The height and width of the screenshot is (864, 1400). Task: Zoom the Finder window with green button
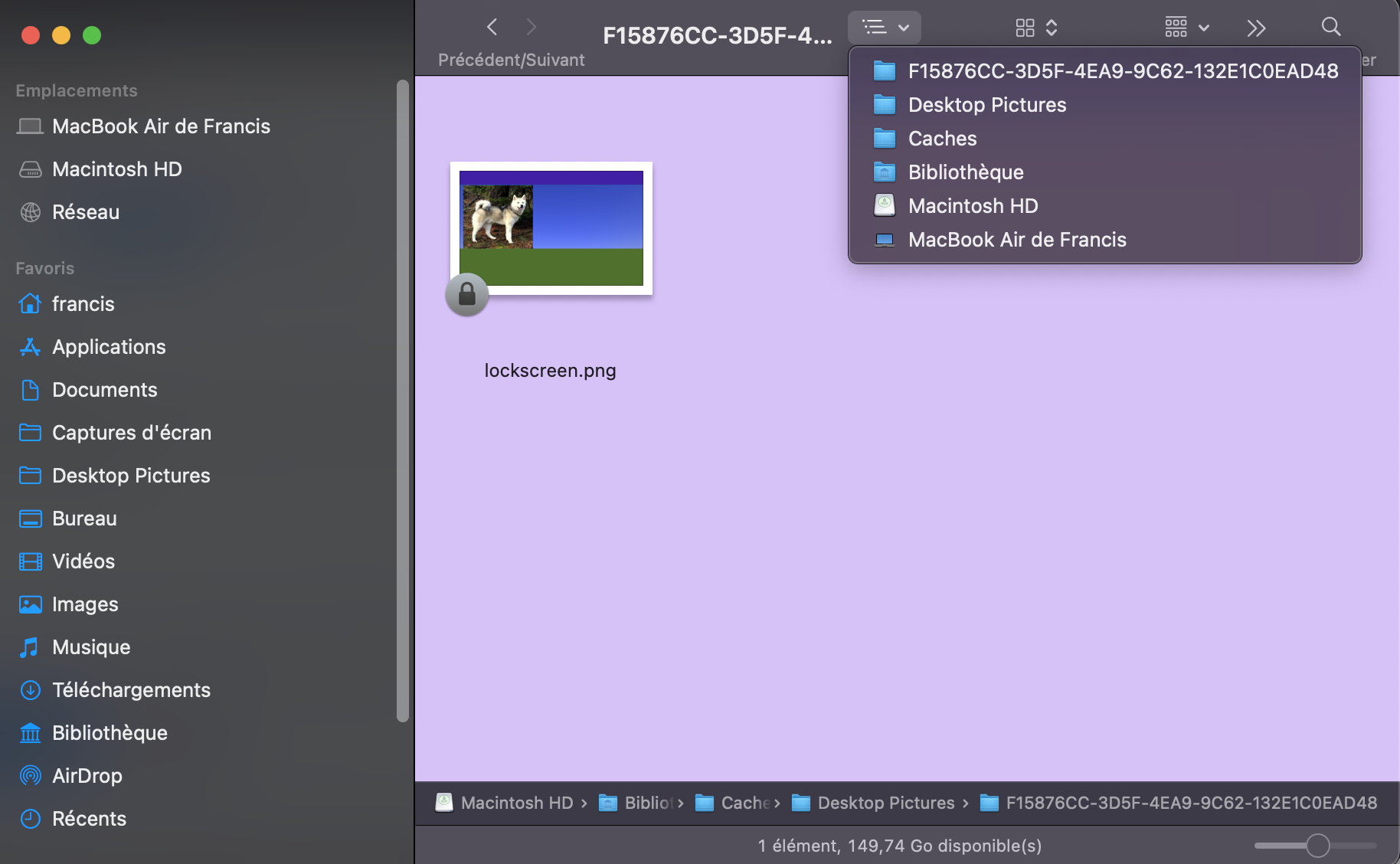92,35
